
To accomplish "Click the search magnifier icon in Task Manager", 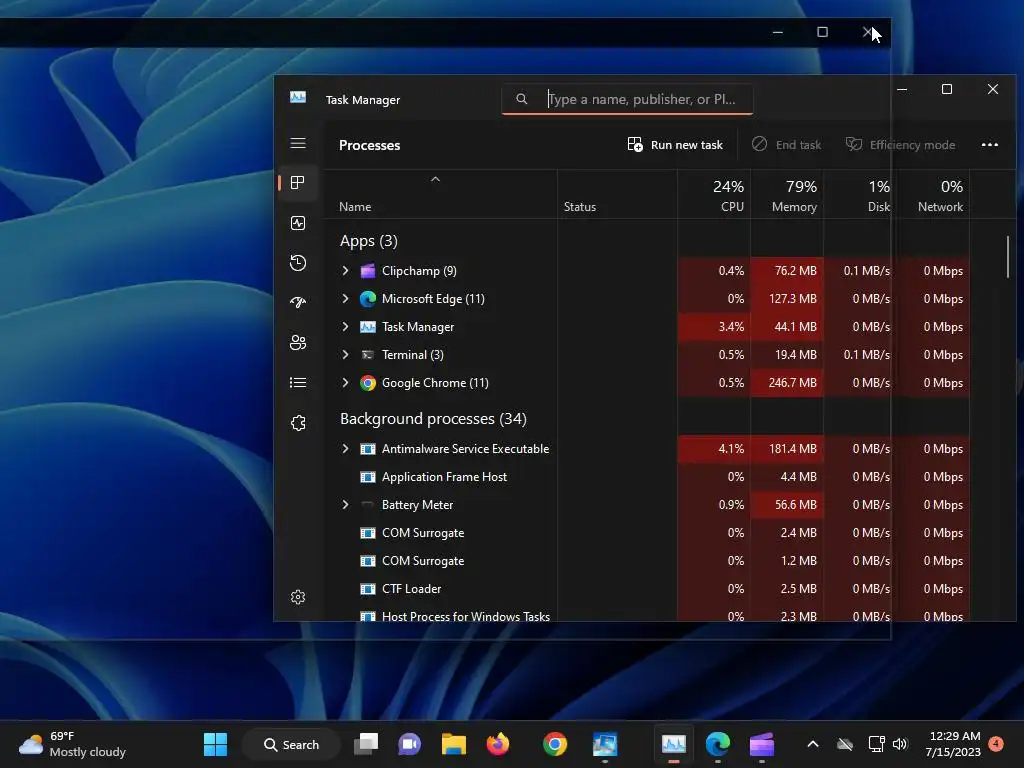I will pos(521,99).
